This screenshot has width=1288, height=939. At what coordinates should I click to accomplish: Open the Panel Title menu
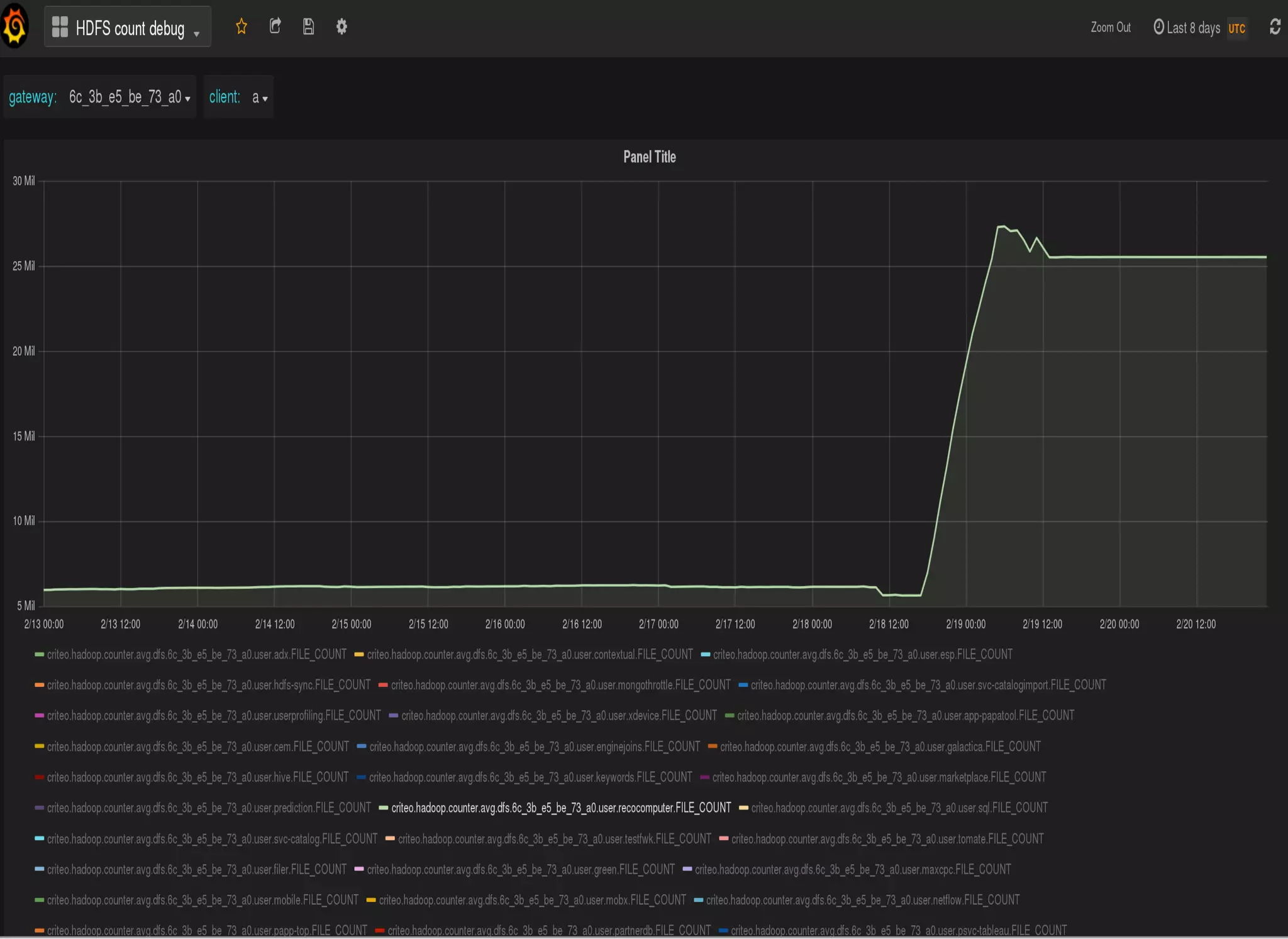(649, 157)
